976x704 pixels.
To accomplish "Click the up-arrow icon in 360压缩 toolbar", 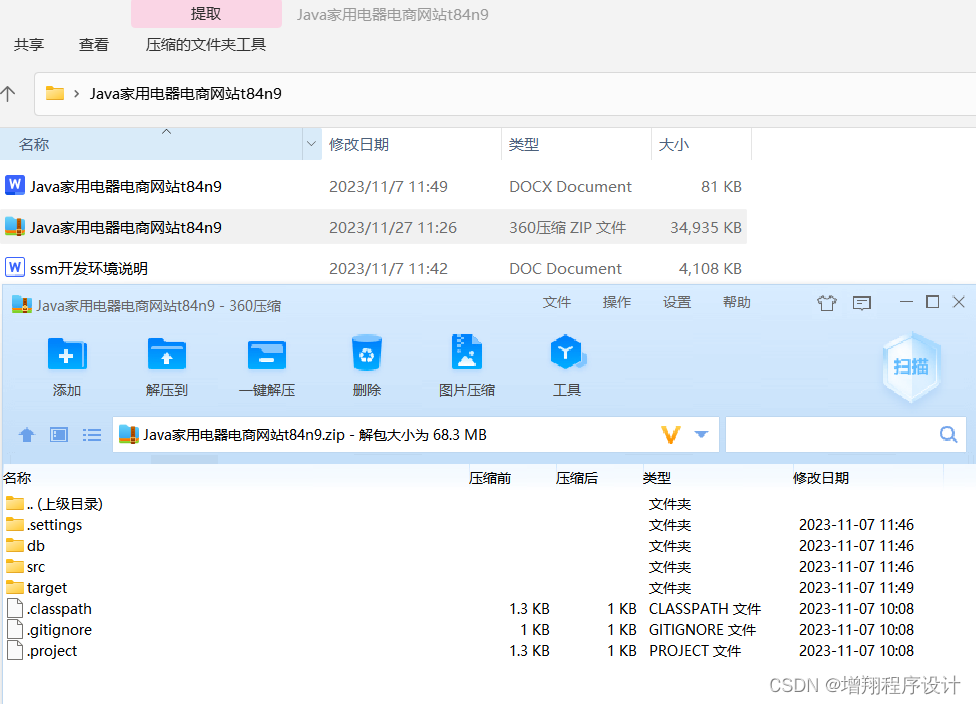I will point(27,434).
